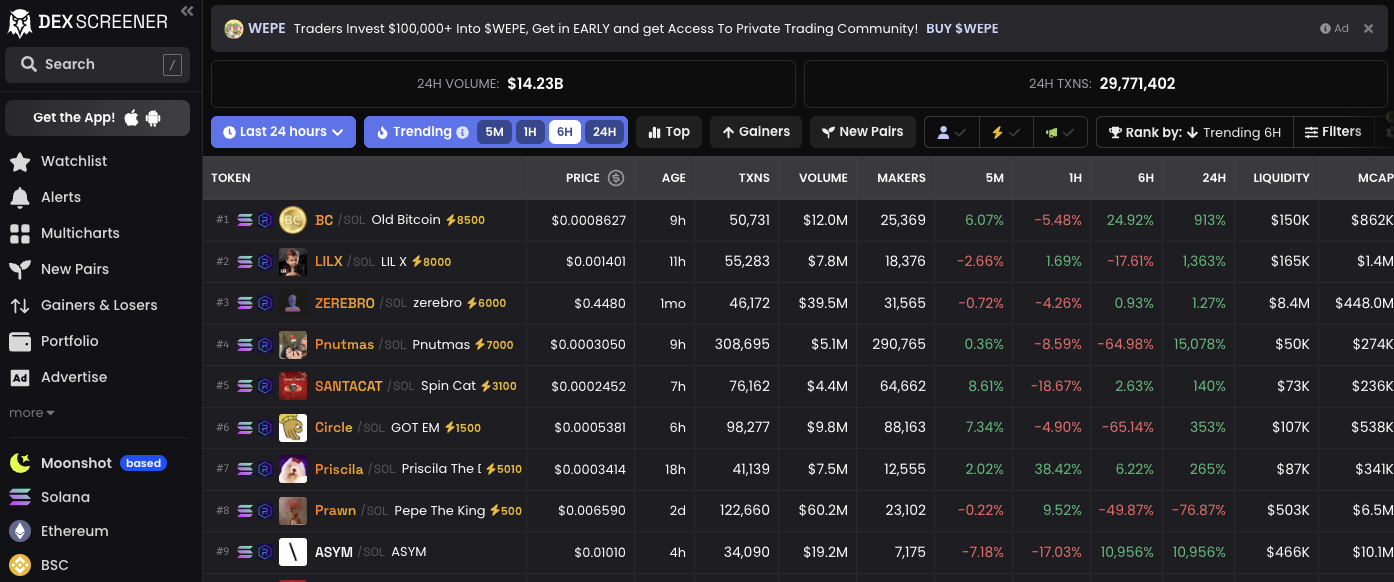Click the boost 8500 badge on BC

click(x=465, y=220)
